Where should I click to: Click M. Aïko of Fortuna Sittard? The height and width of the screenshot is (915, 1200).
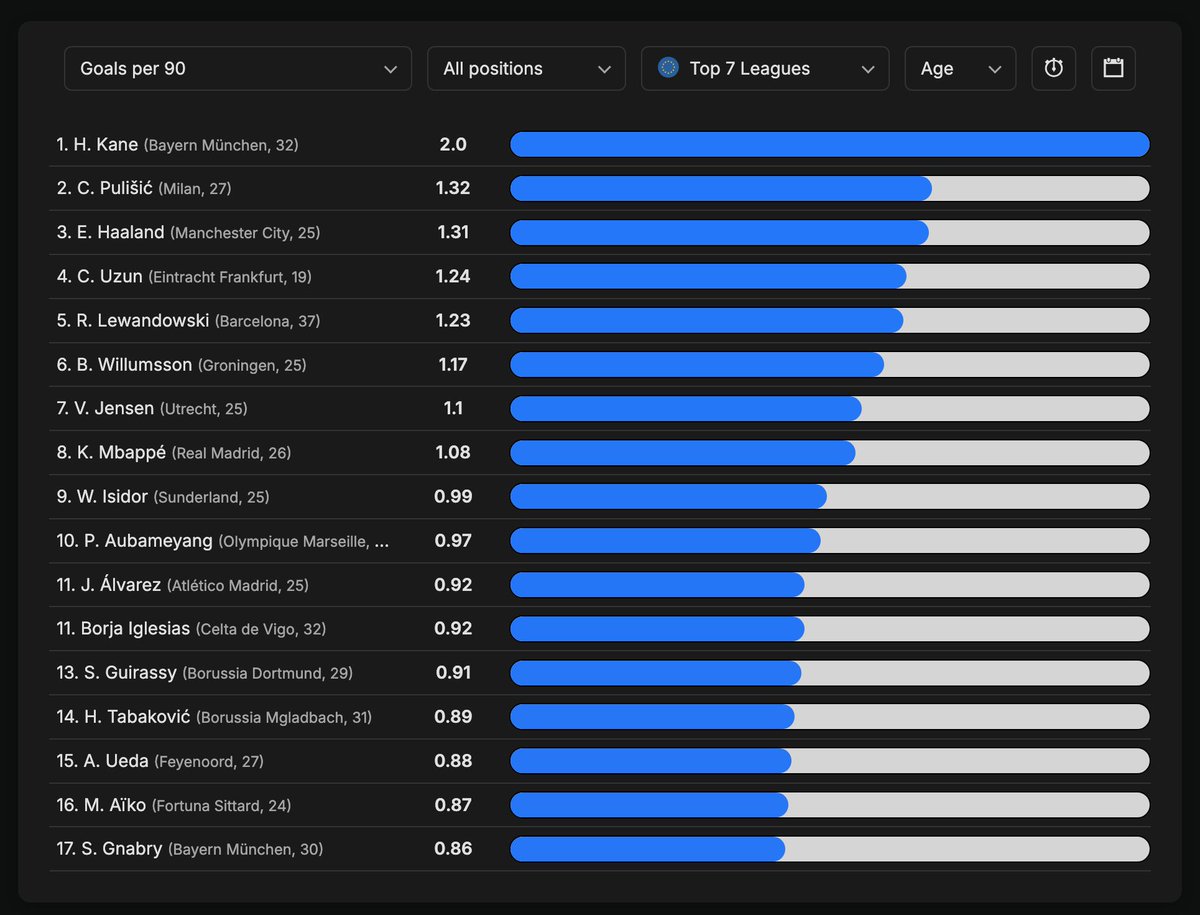coord(174,805)
